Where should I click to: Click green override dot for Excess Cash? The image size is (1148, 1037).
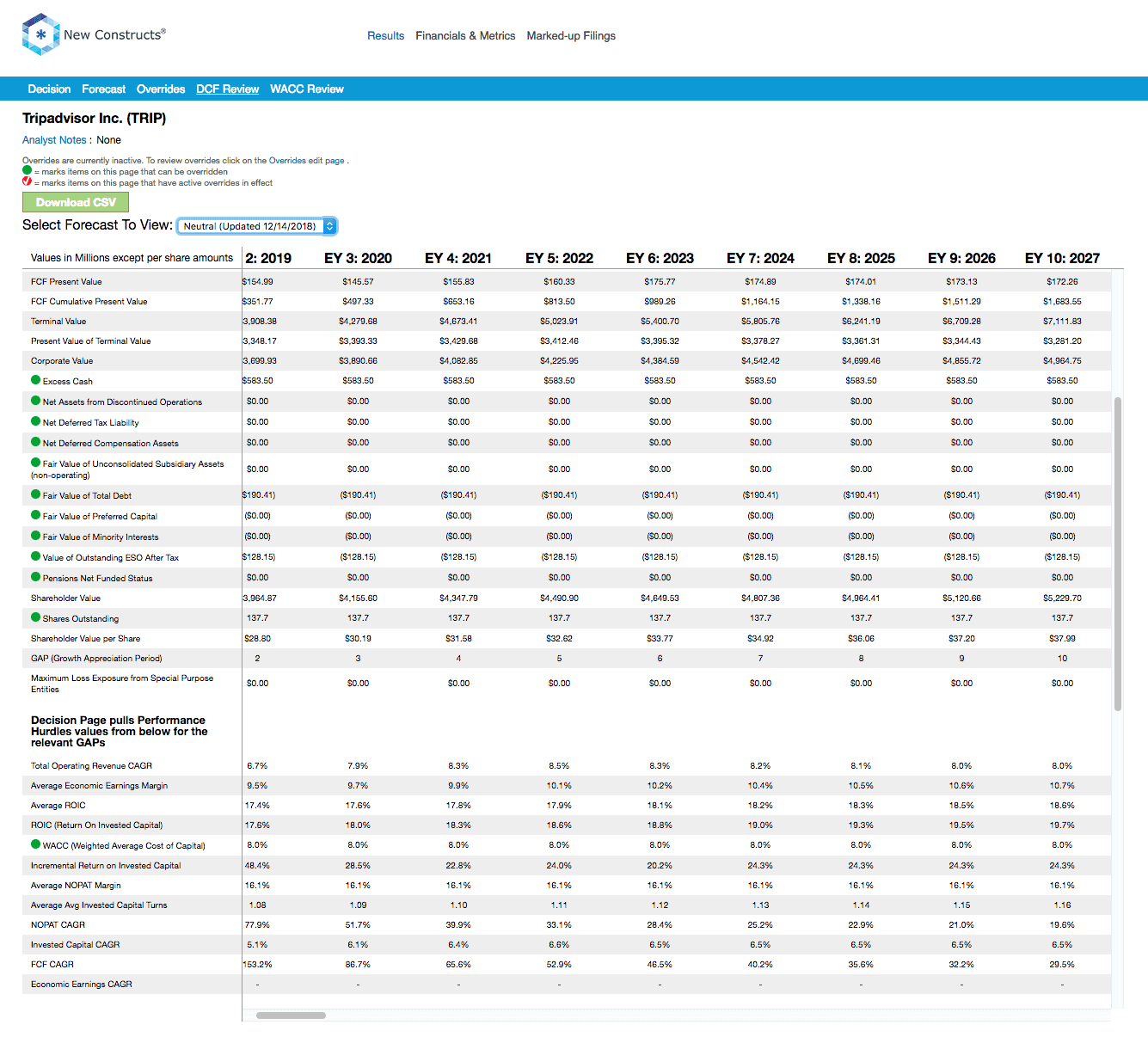coord(36,380)
